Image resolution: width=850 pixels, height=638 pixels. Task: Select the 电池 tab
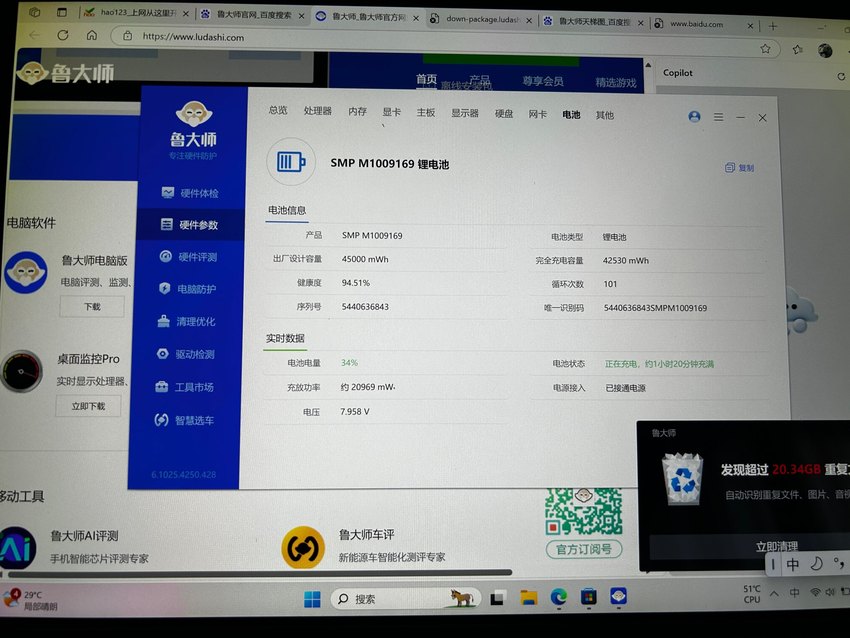(x=571, y=114)
